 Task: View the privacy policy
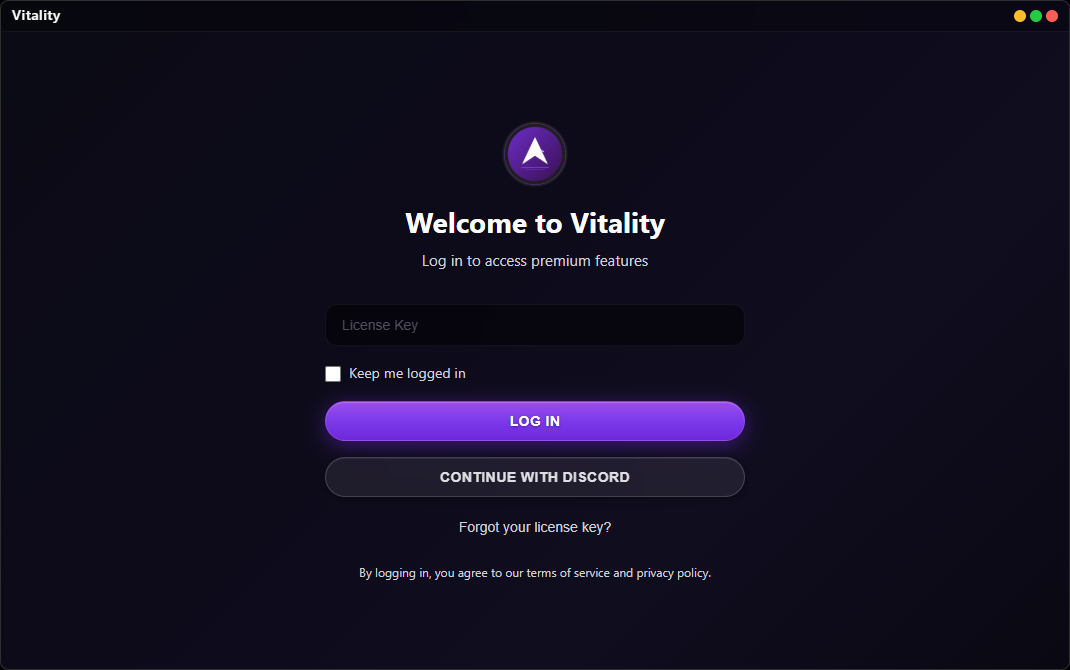[674, 572]
